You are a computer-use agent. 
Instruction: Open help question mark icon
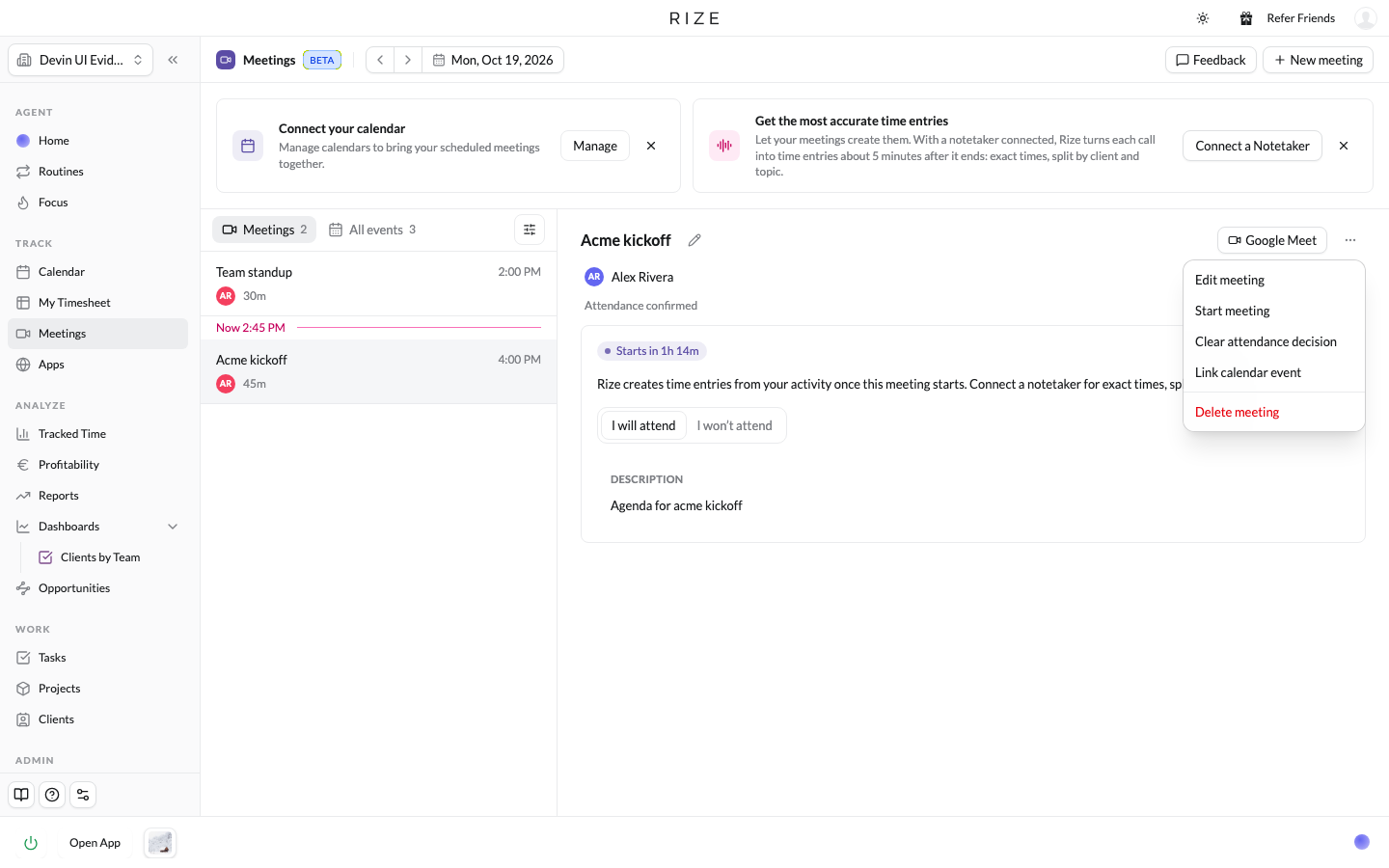pyautogui.click(x=52, y=795)
